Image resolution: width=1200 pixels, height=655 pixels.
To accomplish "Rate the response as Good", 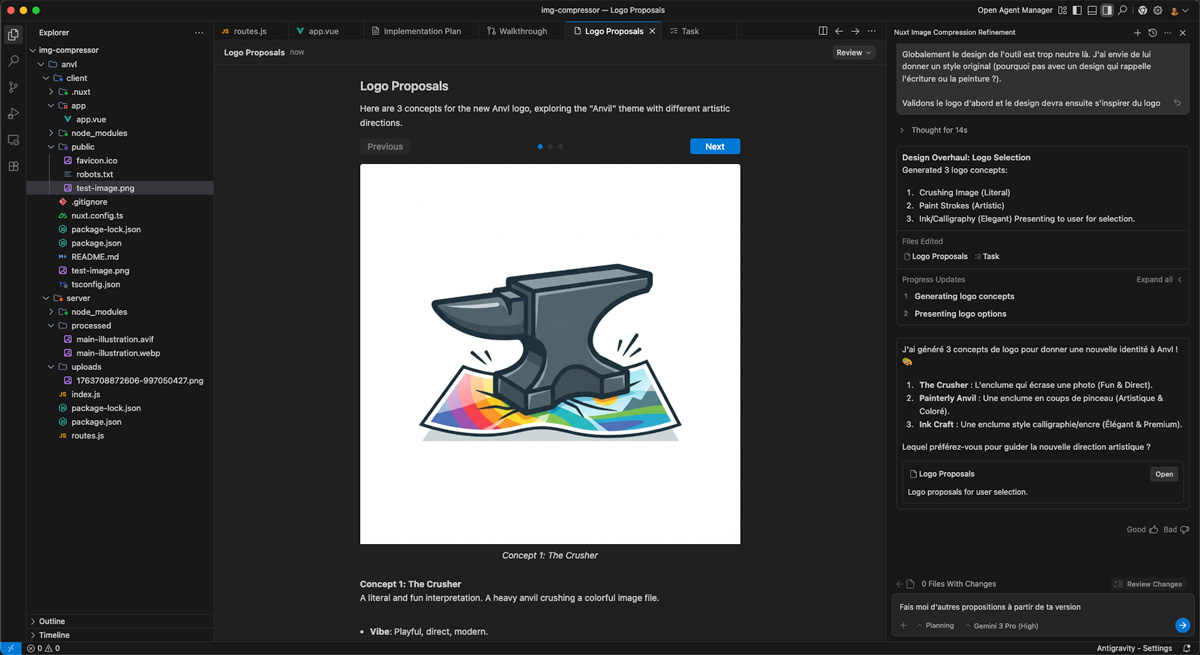I will point(1141,529).
